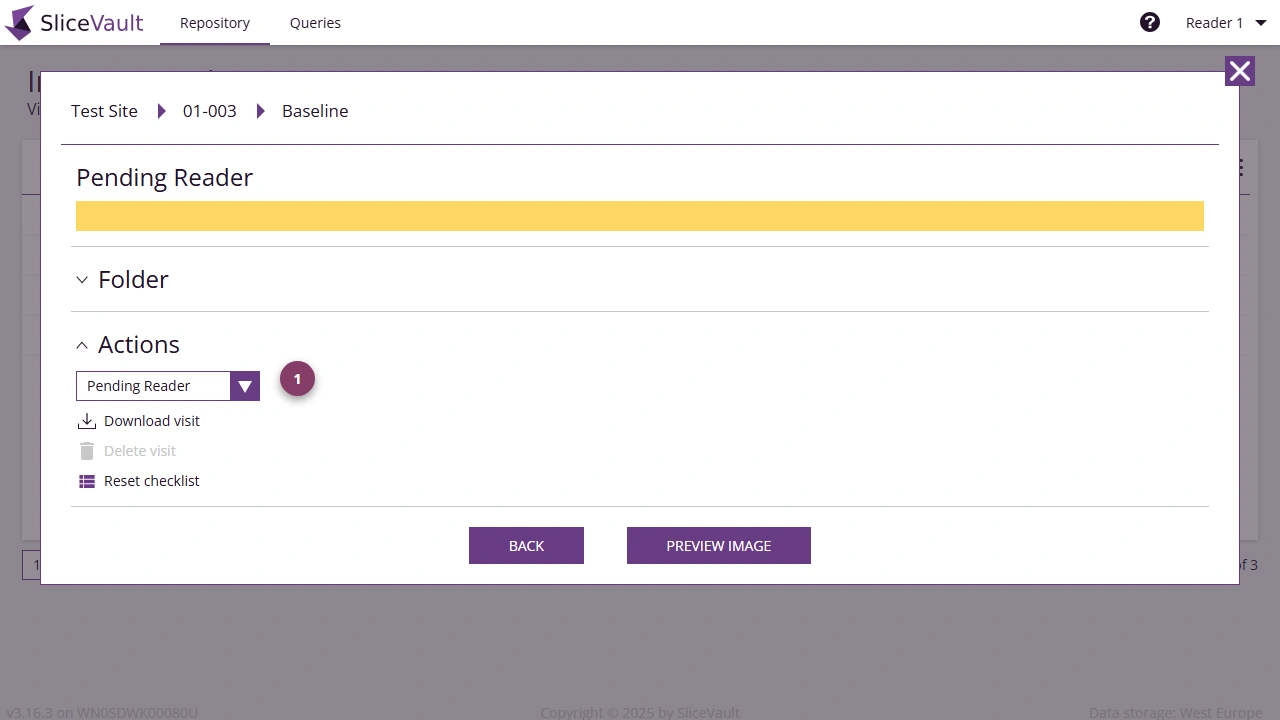Open the help question mark icon
The height and width of the screenshot is (720, 1280).
[1149, 21]
